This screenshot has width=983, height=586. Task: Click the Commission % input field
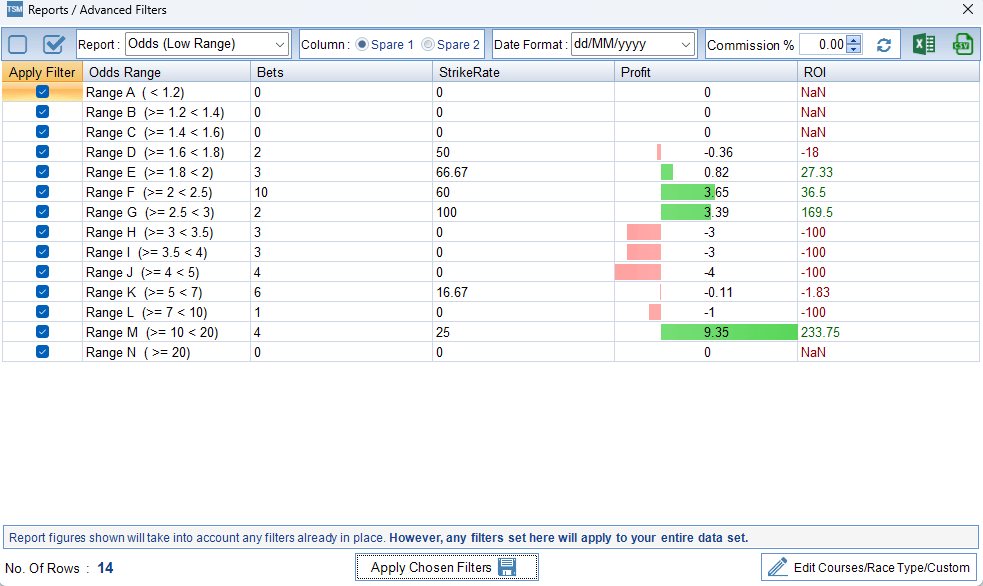point(822,45)
